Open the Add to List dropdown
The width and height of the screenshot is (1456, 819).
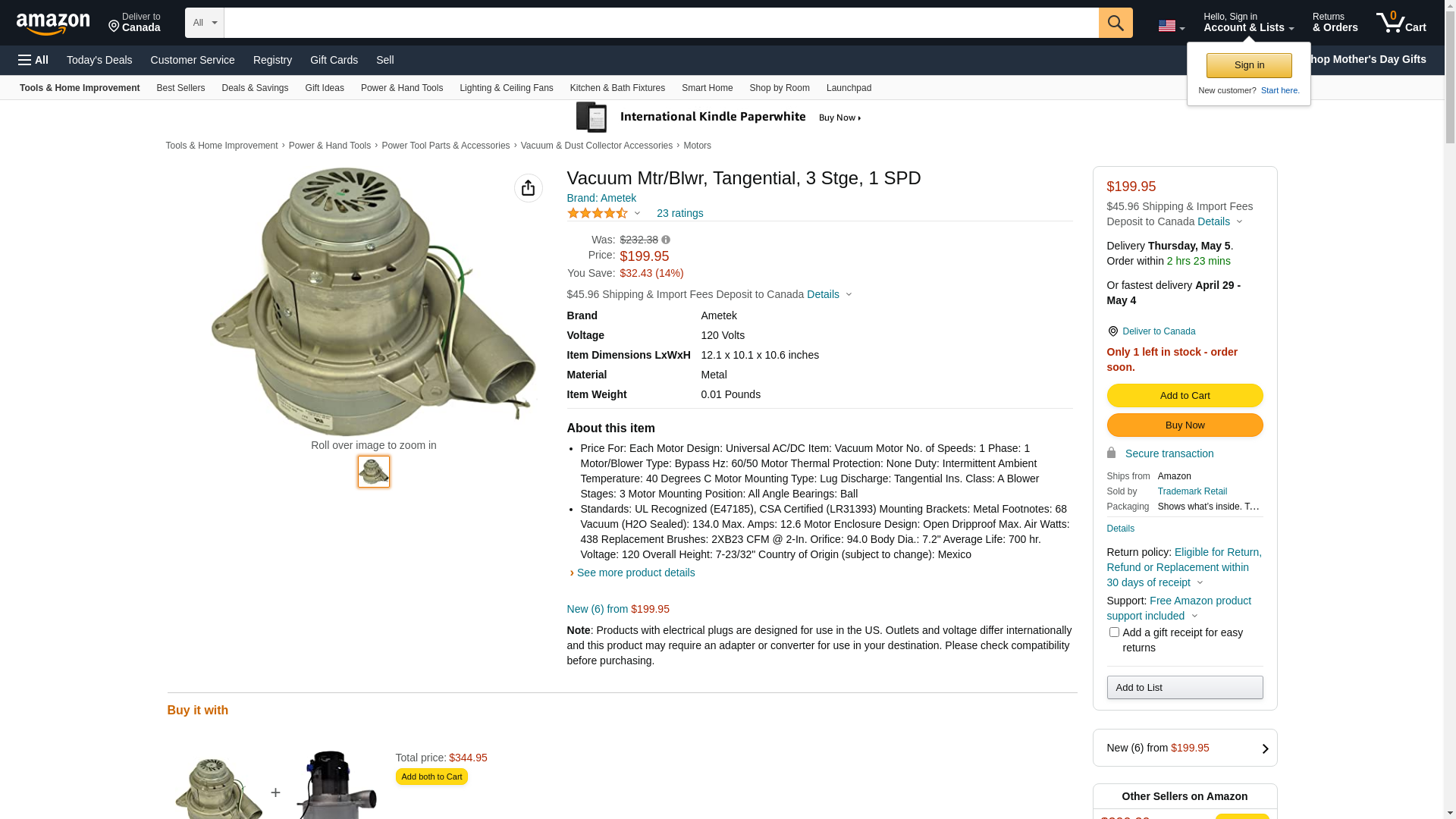pos(1185,687)
